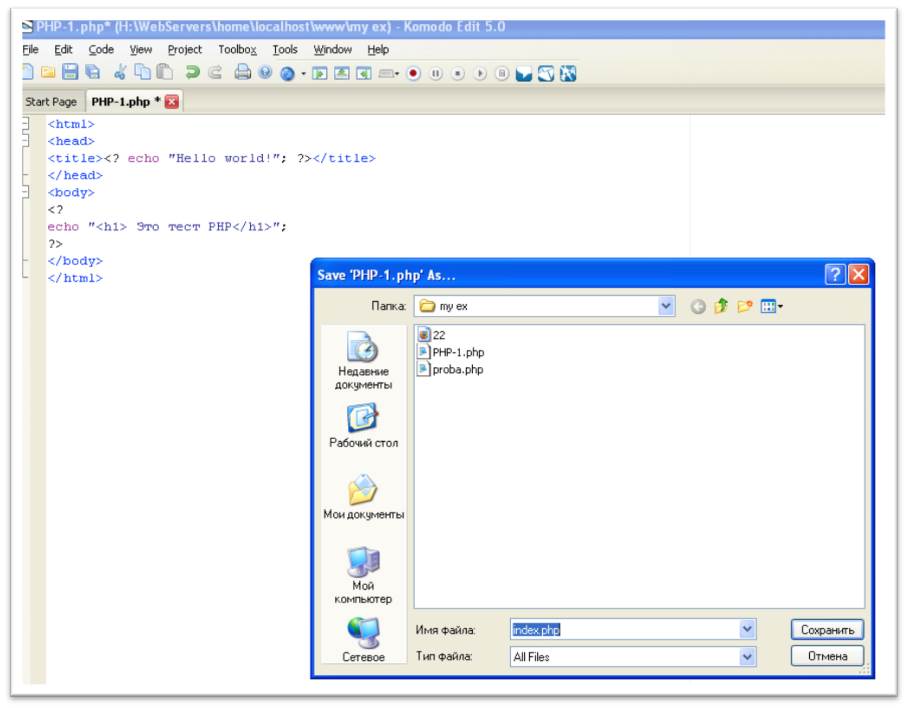907x708 pixels.
Task: Click the Отмена button
Action: (x=827, y=656)
